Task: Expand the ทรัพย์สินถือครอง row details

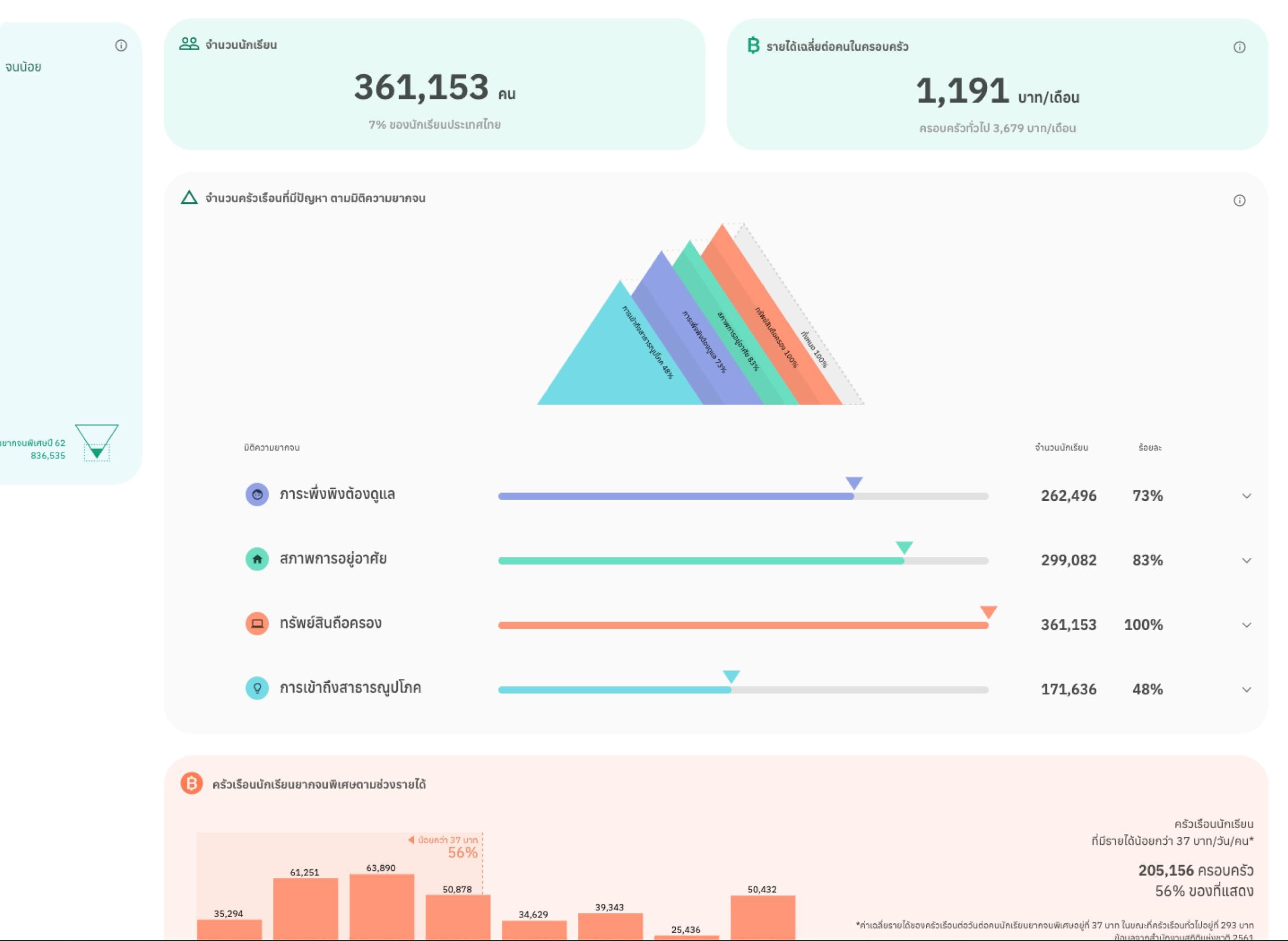Action: (x=1247, y=624)
